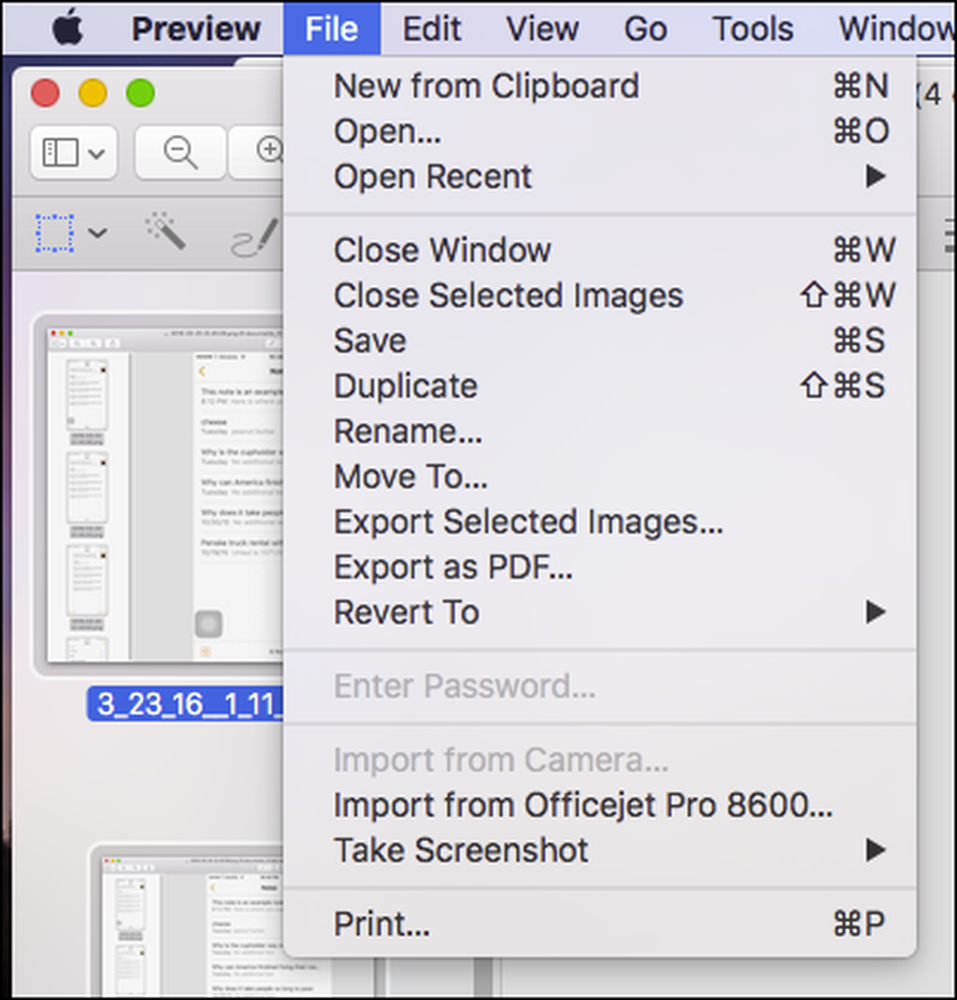Open the Go menu

[645, 29]
